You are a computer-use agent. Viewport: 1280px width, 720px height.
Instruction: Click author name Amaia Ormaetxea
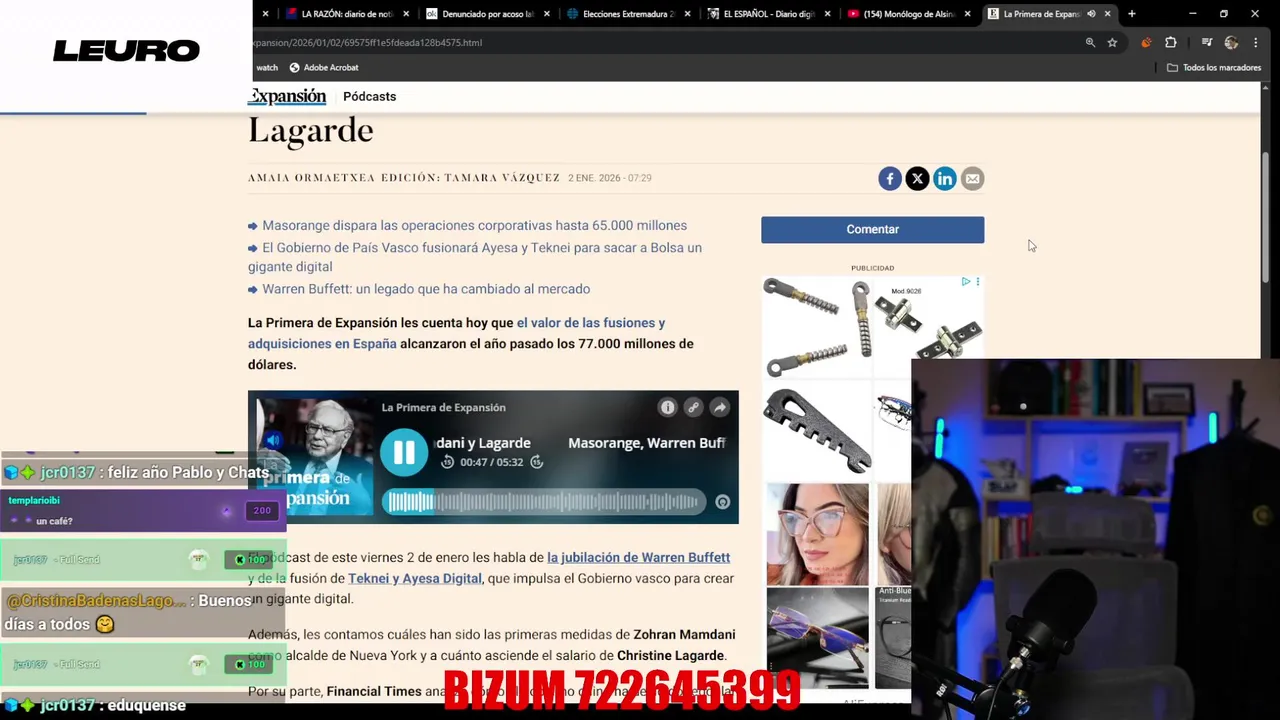tap(311, 178)
